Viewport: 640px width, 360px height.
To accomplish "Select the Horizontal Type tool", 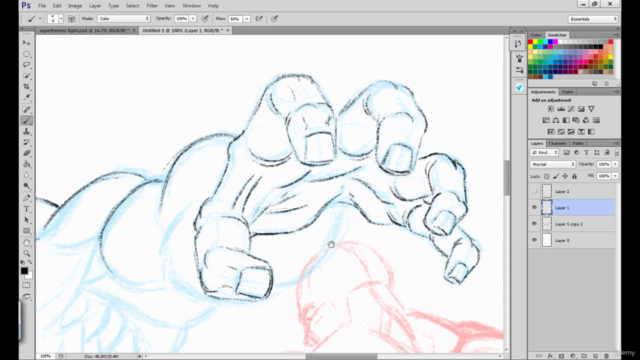I will [x=27, y=209].
